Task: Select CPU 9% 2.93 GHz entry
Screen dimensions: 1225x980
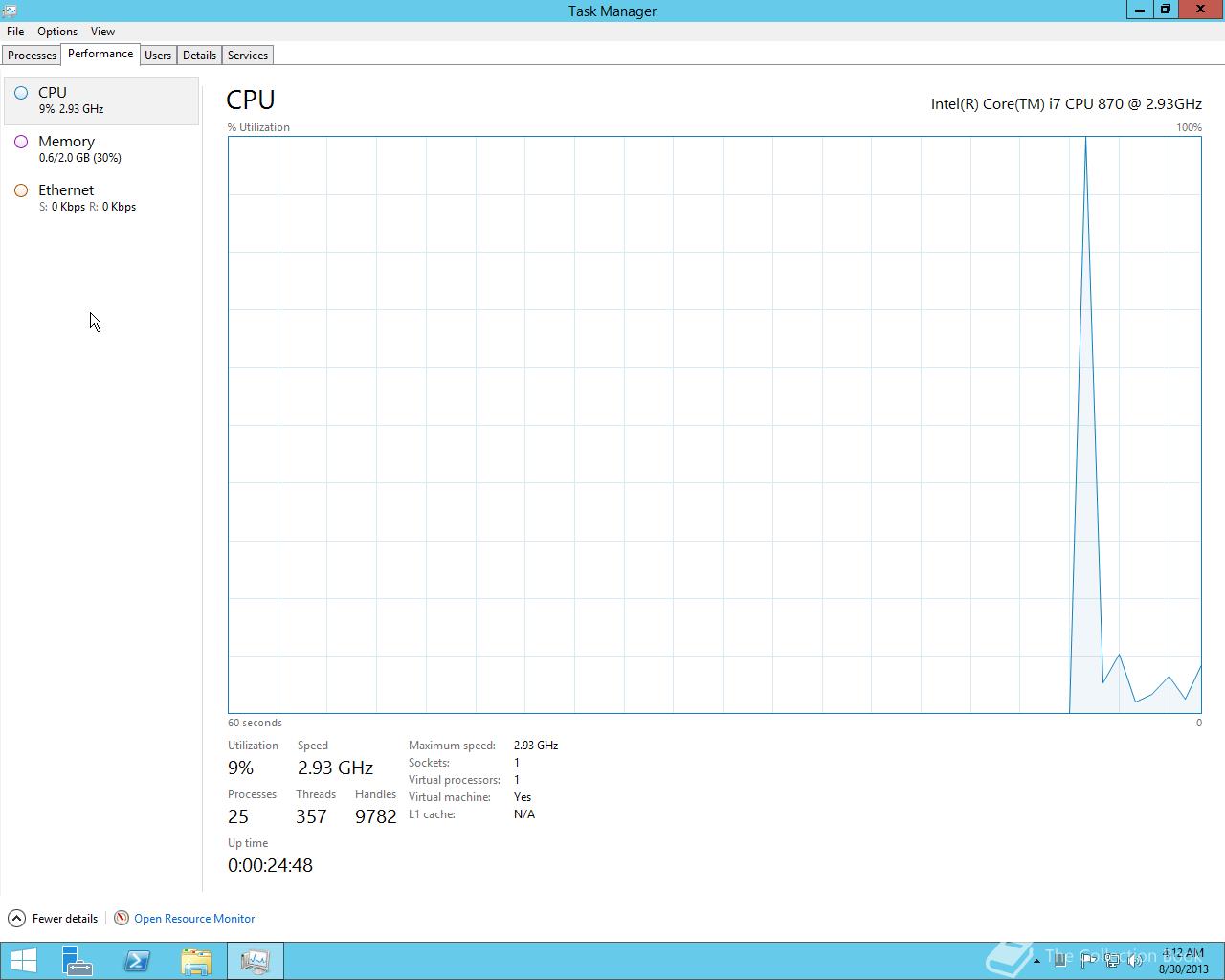Action: click(101, 100)
